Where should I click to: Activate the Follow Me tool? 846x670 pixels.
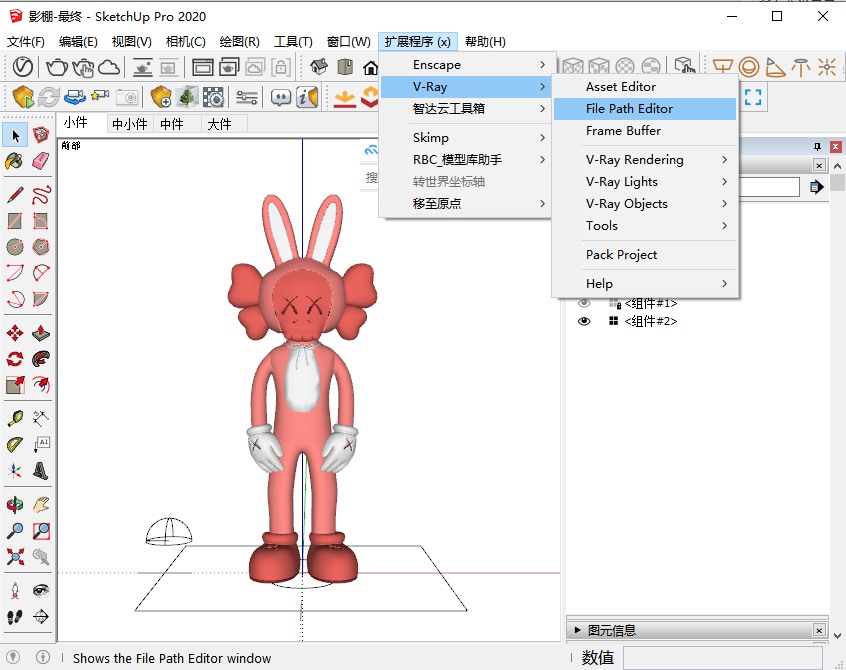41,359
